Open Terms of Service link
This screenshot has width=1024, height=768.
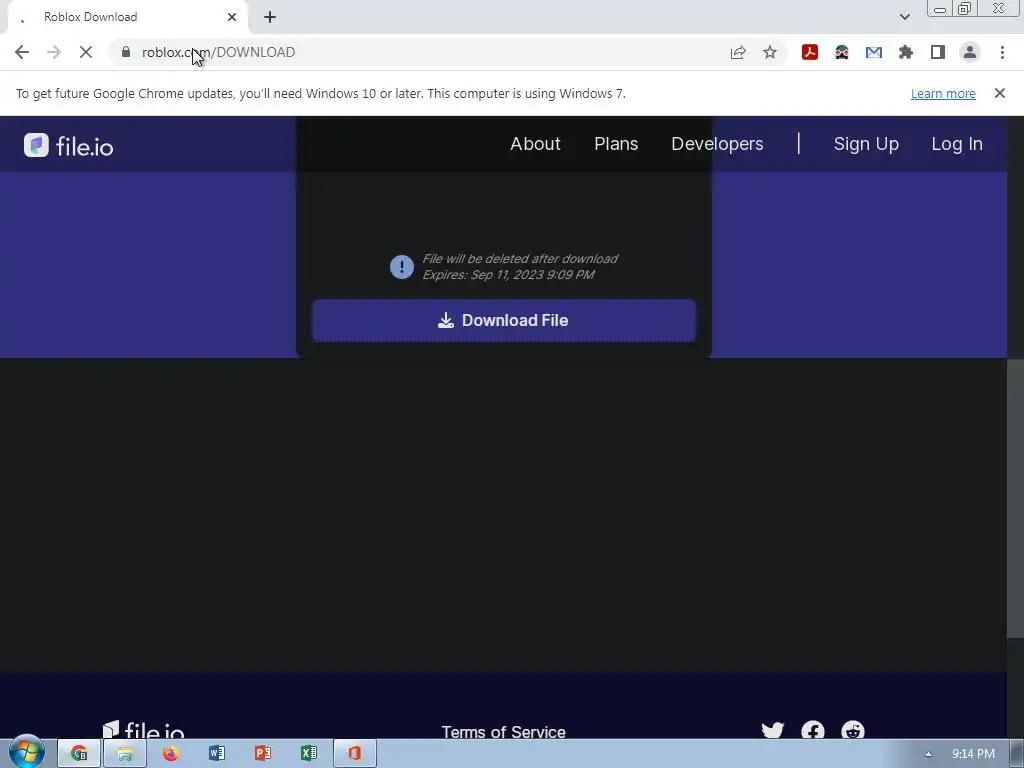coord(504,731)
